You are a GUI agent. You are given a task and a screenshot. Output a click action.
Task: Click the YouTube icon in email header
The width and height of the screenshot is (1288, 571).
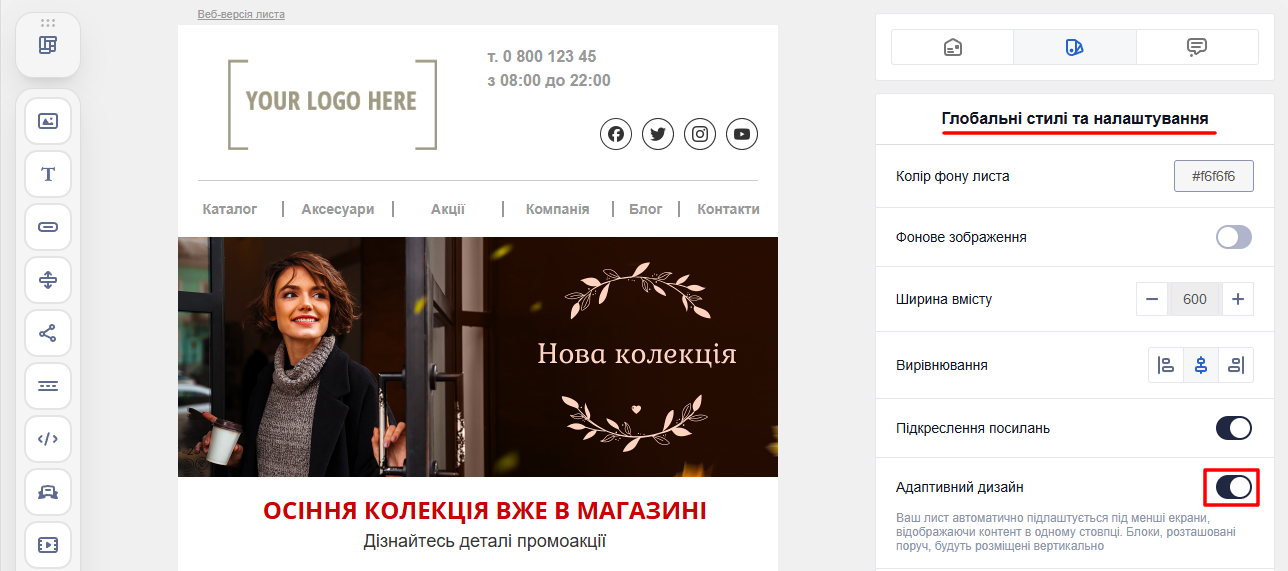742,134
